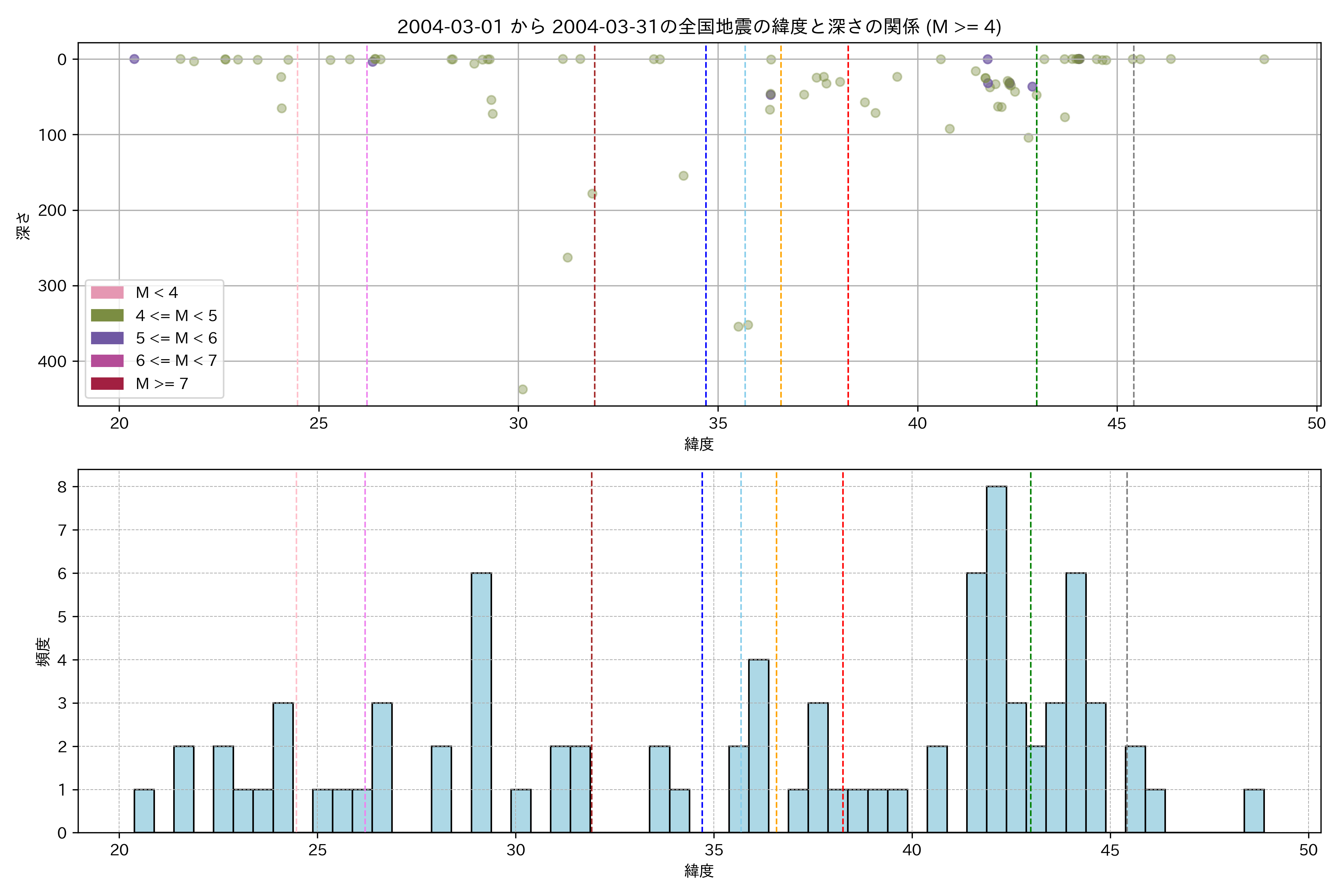Select the scatter point at depth about 263
The image size is (1344, 896).
pos(567,258)
